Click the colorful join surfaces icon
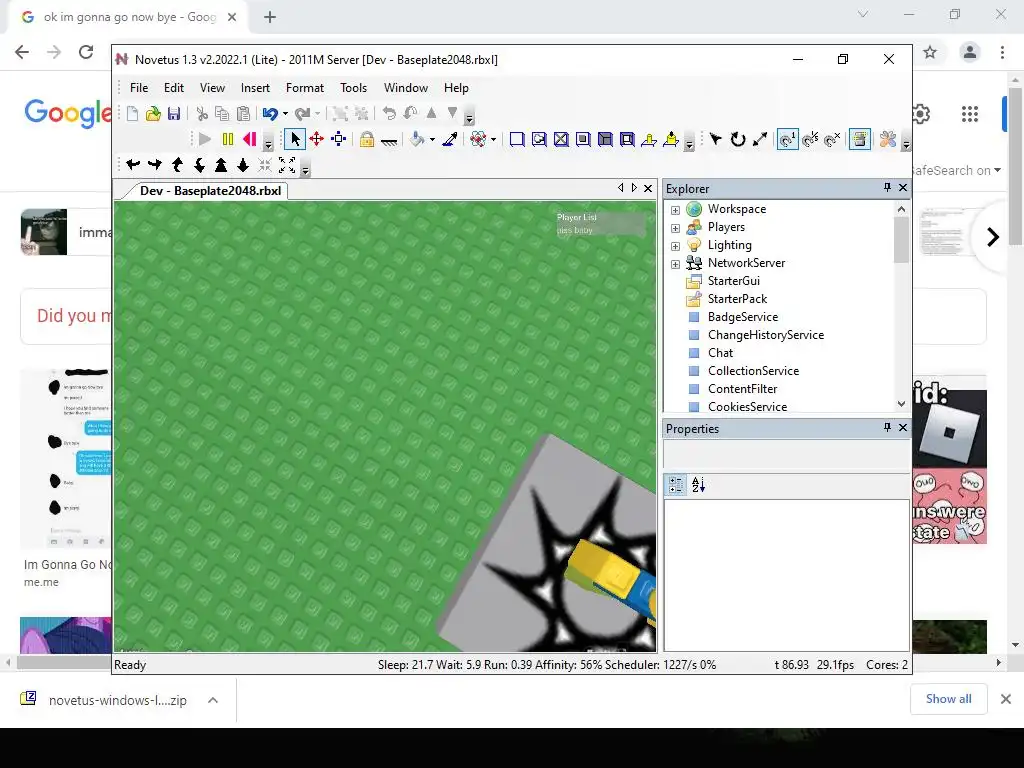 pyautogui.click(x=888, y=139)
